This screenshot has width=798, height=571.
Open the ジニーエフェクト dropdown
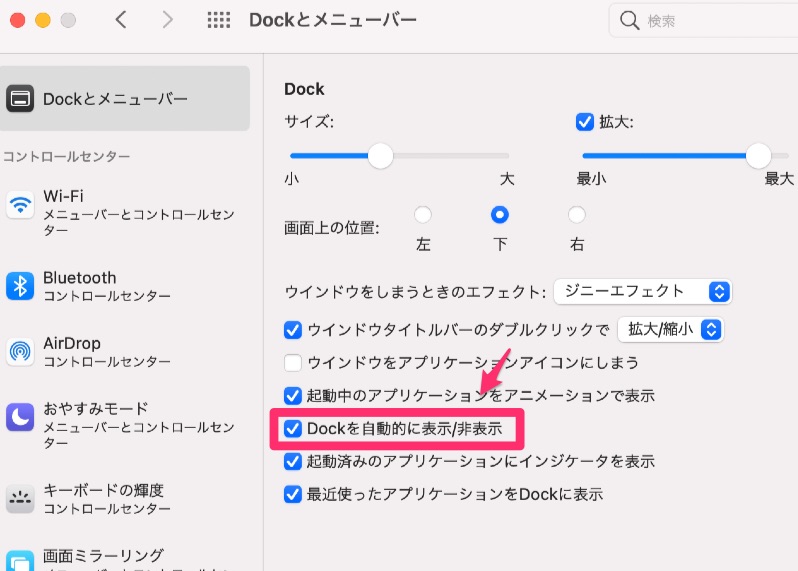(x=643, y=292)
